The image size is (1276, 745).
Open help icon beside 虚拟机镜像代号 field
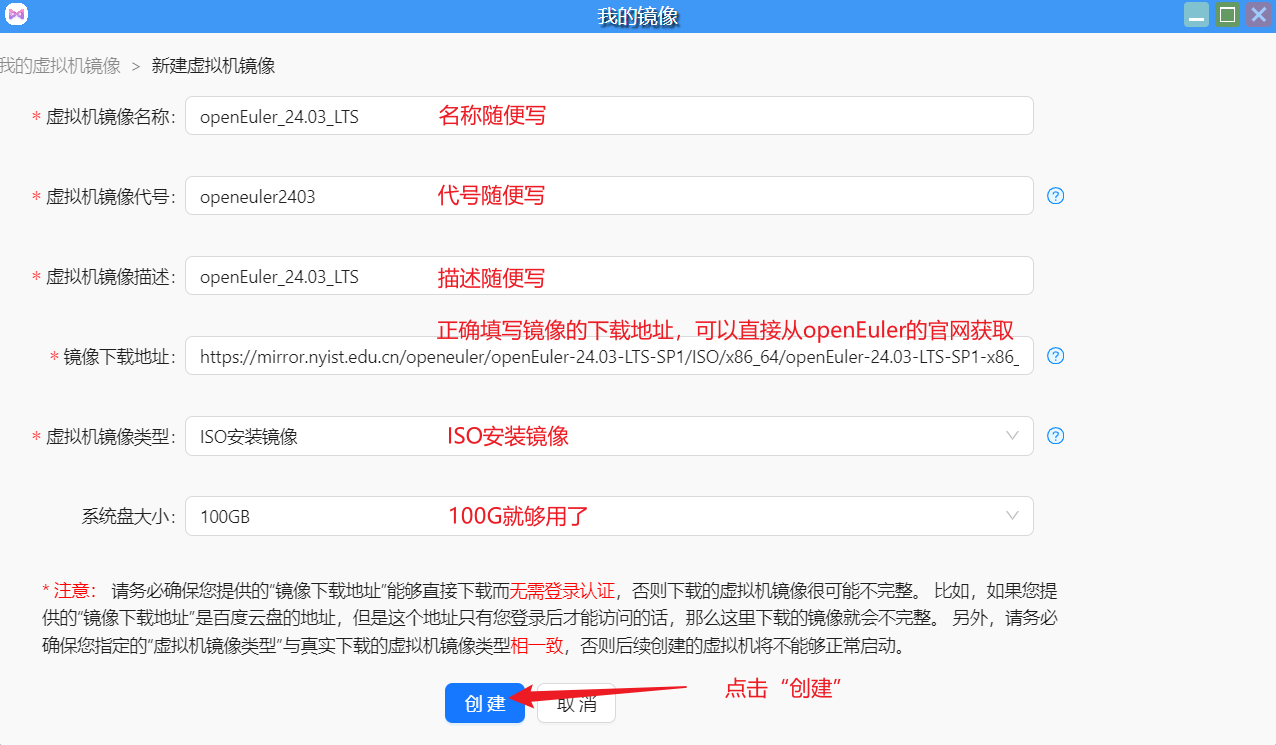pyautogui.click(x=1055, y=196)
